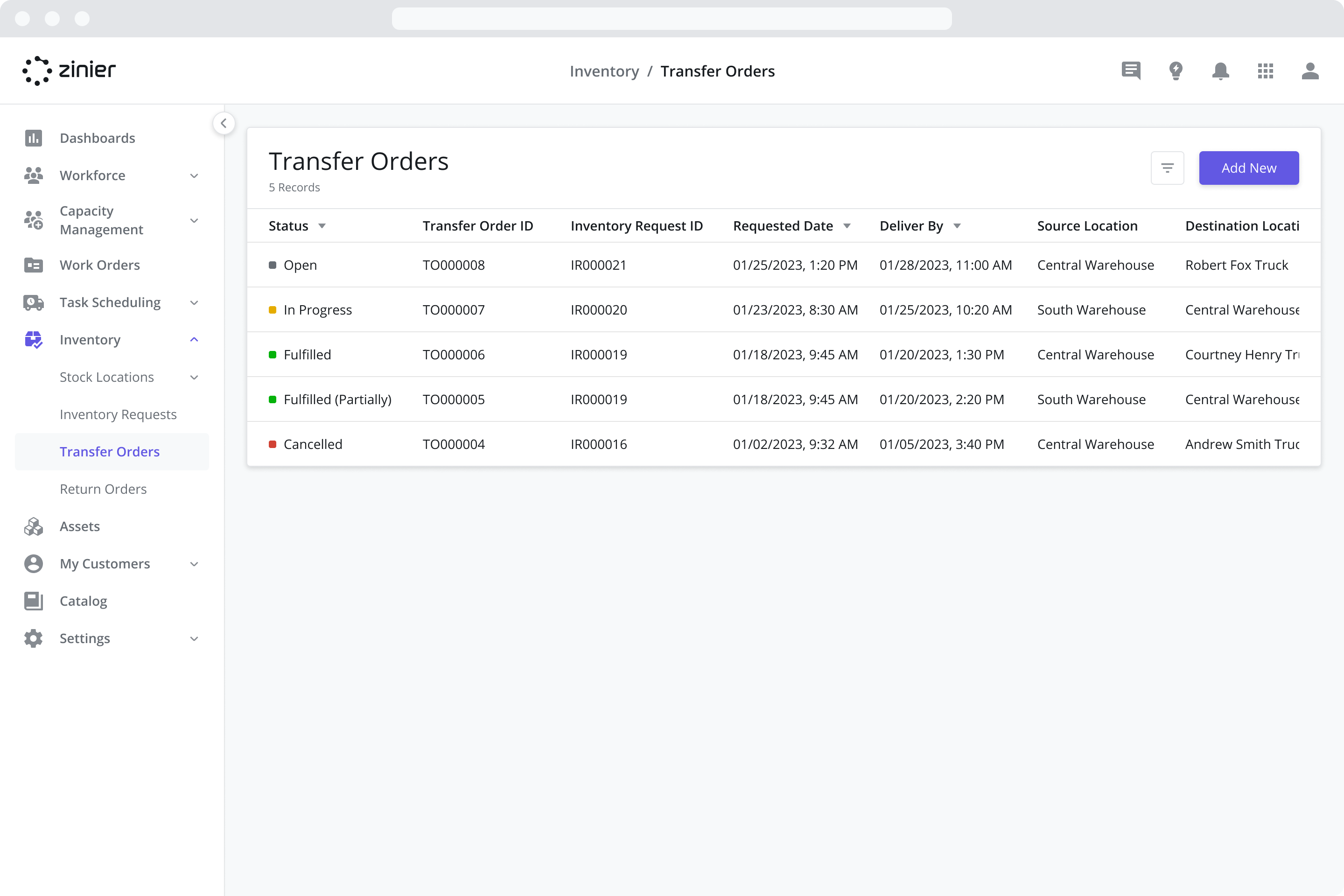Open the apps grid launcher
The width and height of the screenshot is (1344, 896).
(x=1265, y=71)
